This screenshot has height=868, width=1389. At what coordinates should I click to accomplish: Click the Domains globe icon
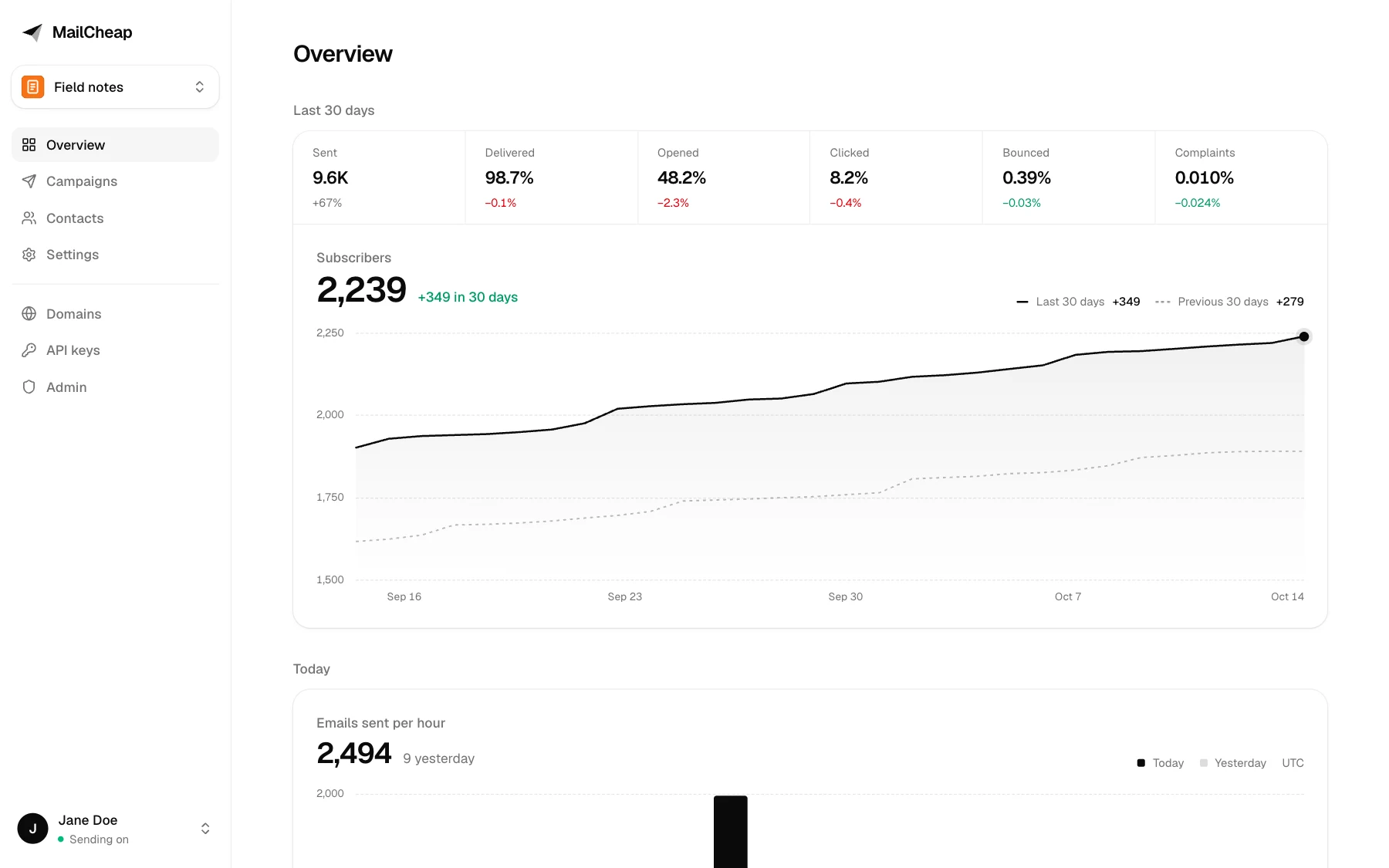[29, 314]
